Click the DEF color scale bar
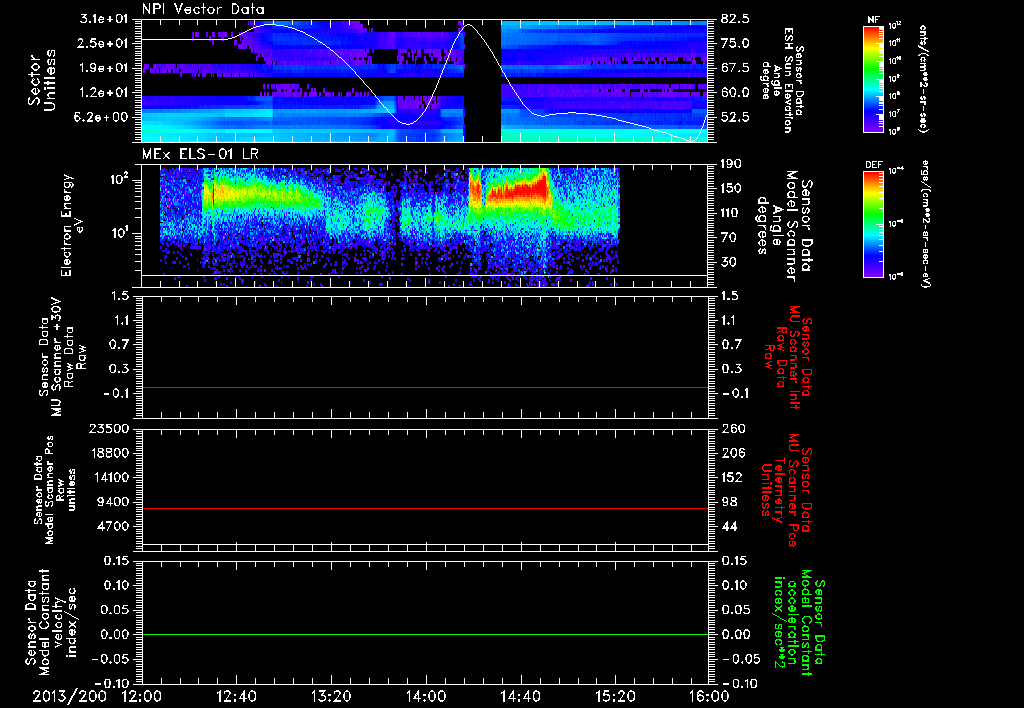The image size is (1024, 708). pyautogui.click(x=873, y=224)
